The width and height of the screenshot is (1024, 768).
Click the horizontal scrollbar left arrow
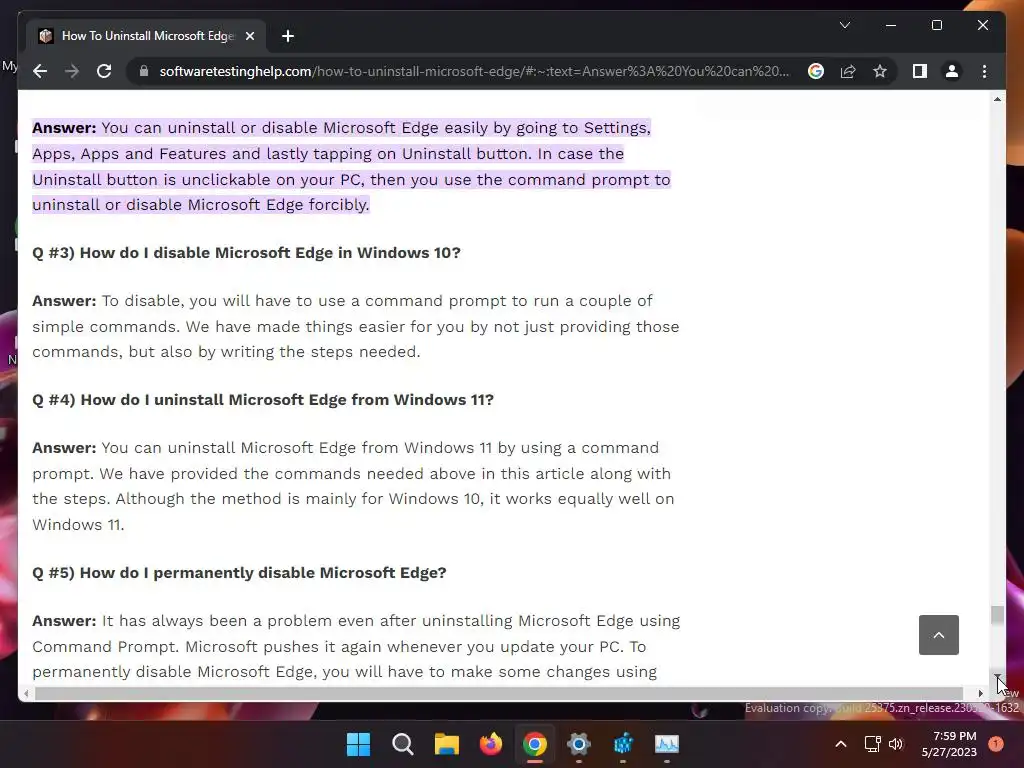click(x=26, y=694)
